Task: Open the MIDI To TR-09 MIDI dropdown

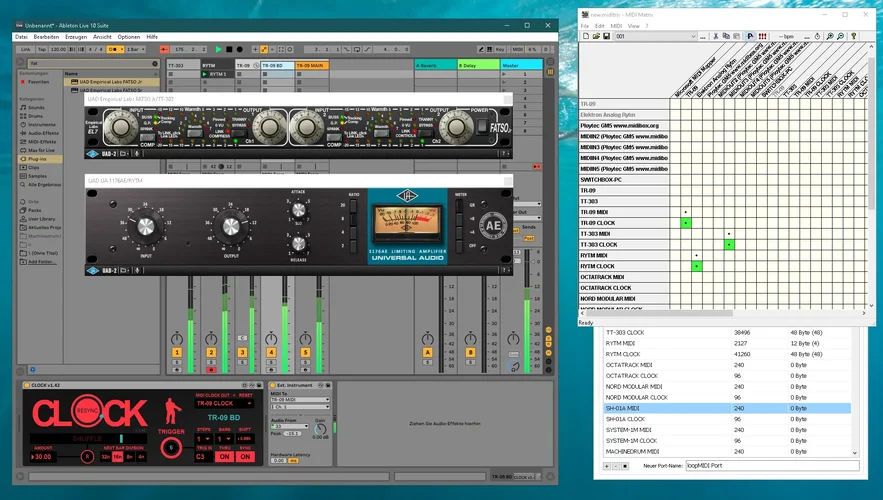Action: click(x=300, y=399)
